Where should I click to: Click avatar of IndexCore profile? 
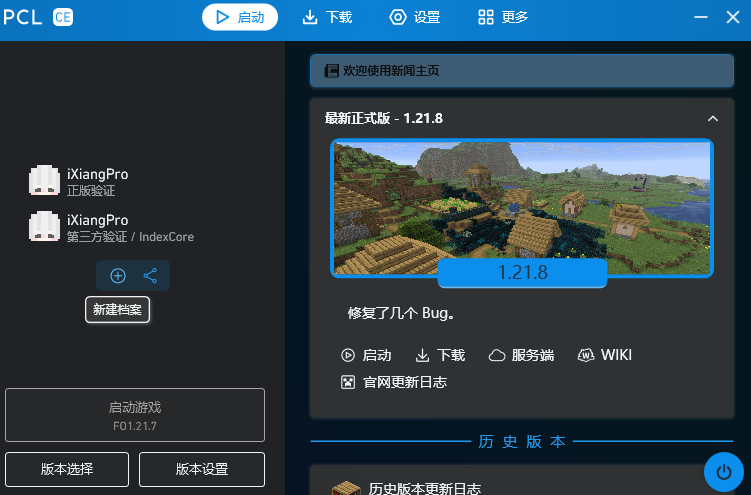pos(45,226)
